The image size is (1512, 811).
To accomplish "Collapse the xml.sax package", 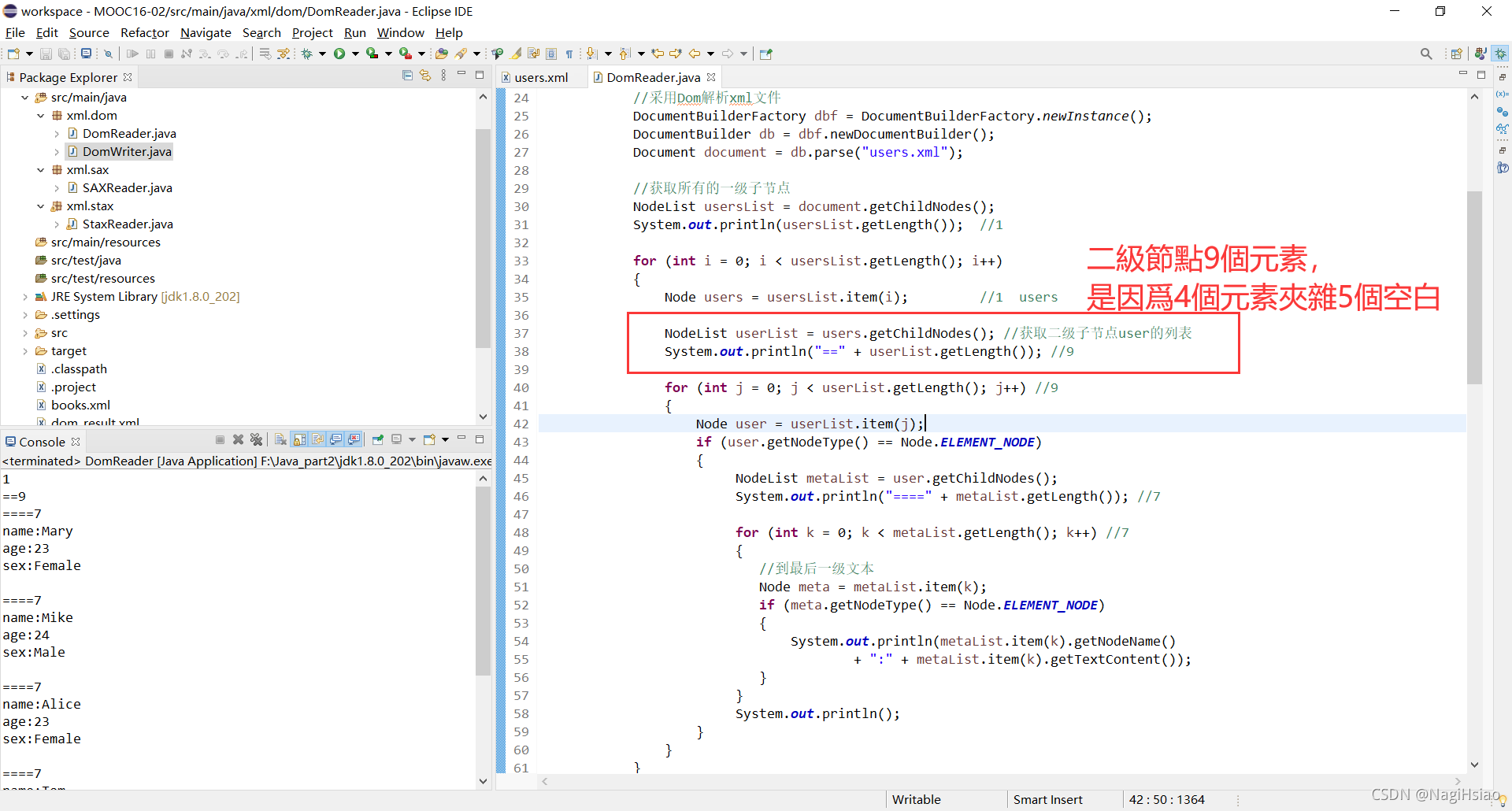I will coord(40,170).
